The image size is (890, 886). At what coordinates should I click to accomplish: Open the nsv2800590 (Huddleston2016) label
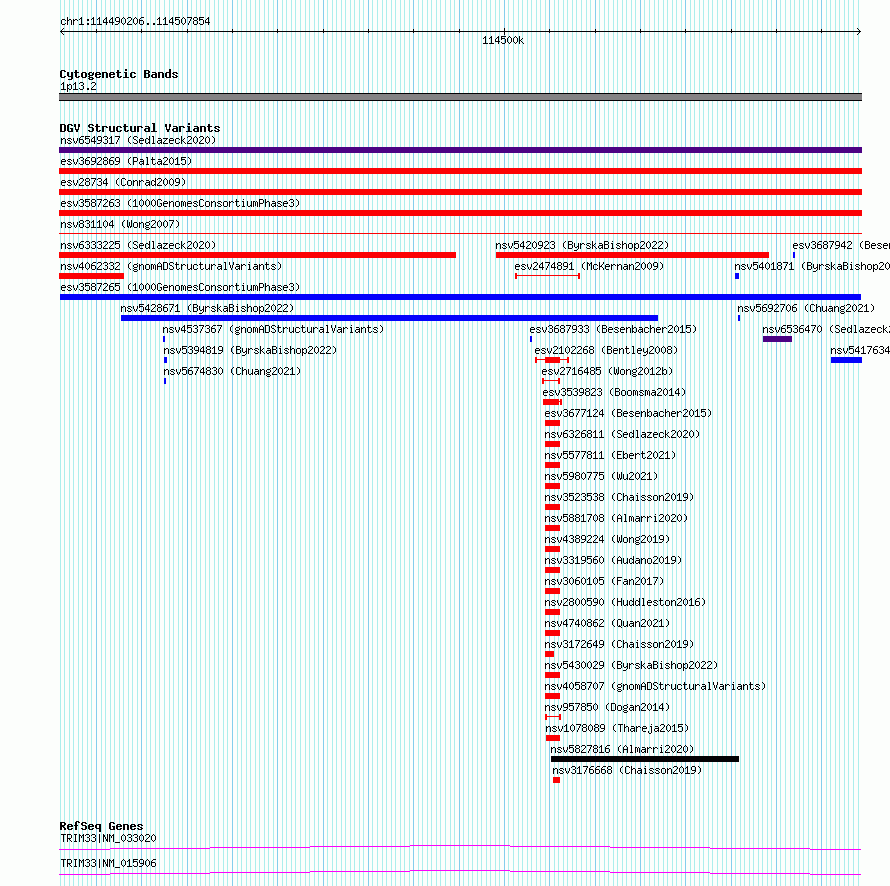625,602
